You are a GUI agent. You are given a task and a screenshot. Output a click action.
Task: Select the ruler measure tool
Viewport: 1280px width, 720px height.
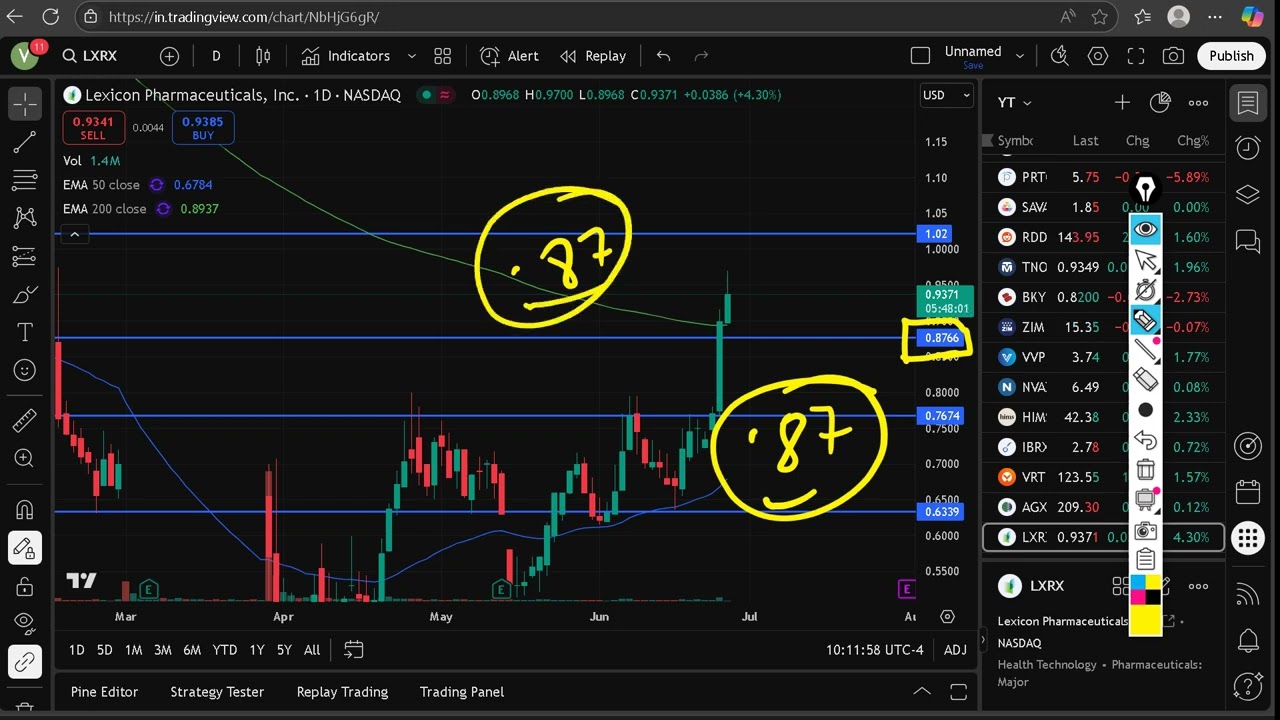pyautogui.click(x=25, y=420)
